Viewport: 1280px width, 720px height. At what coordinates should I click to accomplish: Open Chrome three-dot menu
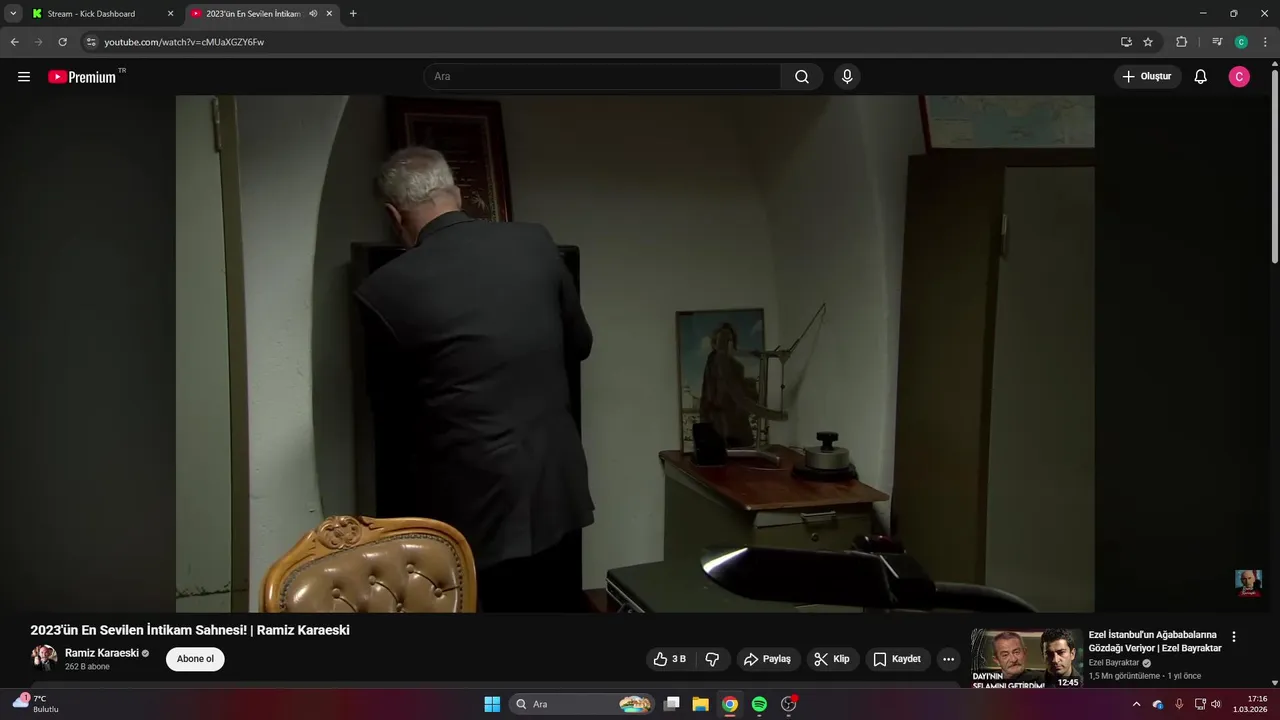pos(1265,42)
